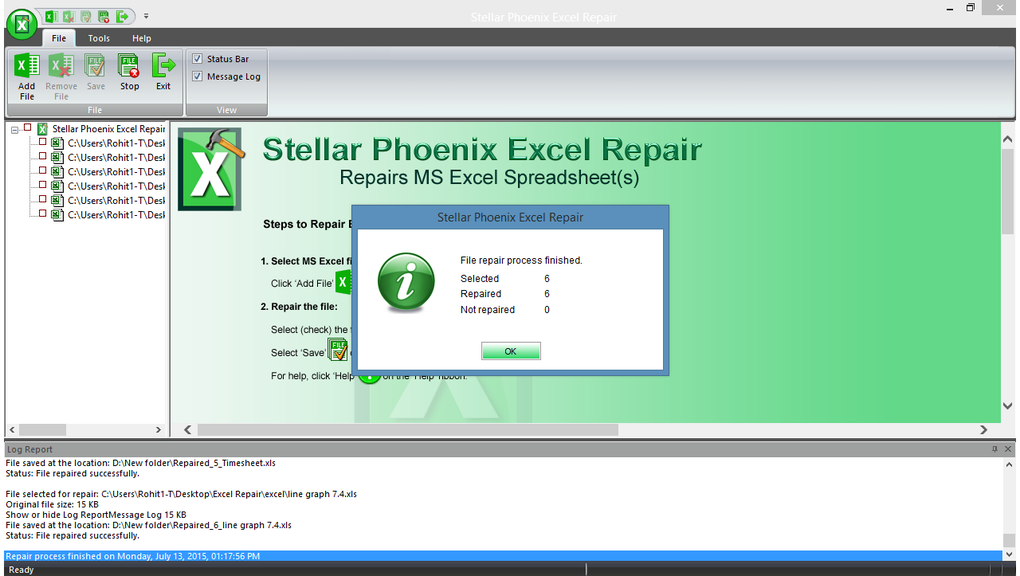Open the Tools ribbon tab

(99, 38)
